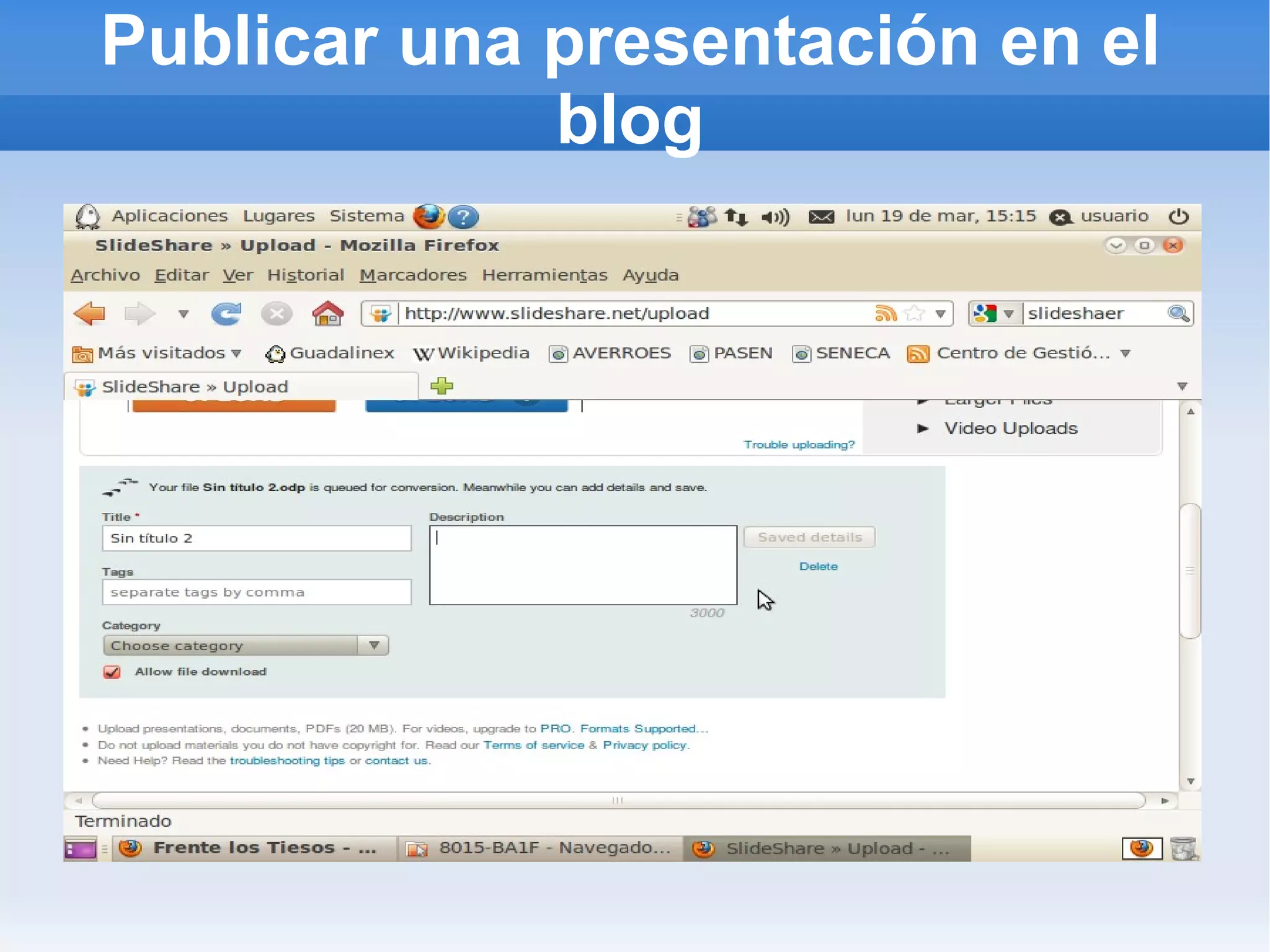Open the search engine selector dropdown
Image resolution: width=1270 pixels, height=952 pixels.
1008,314
